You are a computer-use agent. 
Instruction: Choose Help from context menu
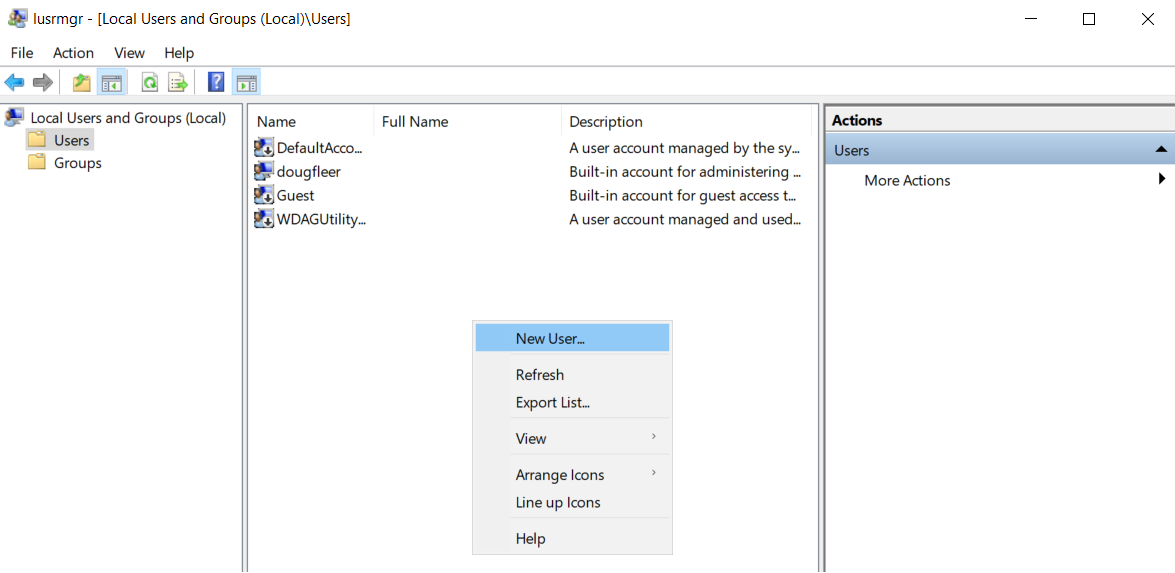(x=573, y=539)
